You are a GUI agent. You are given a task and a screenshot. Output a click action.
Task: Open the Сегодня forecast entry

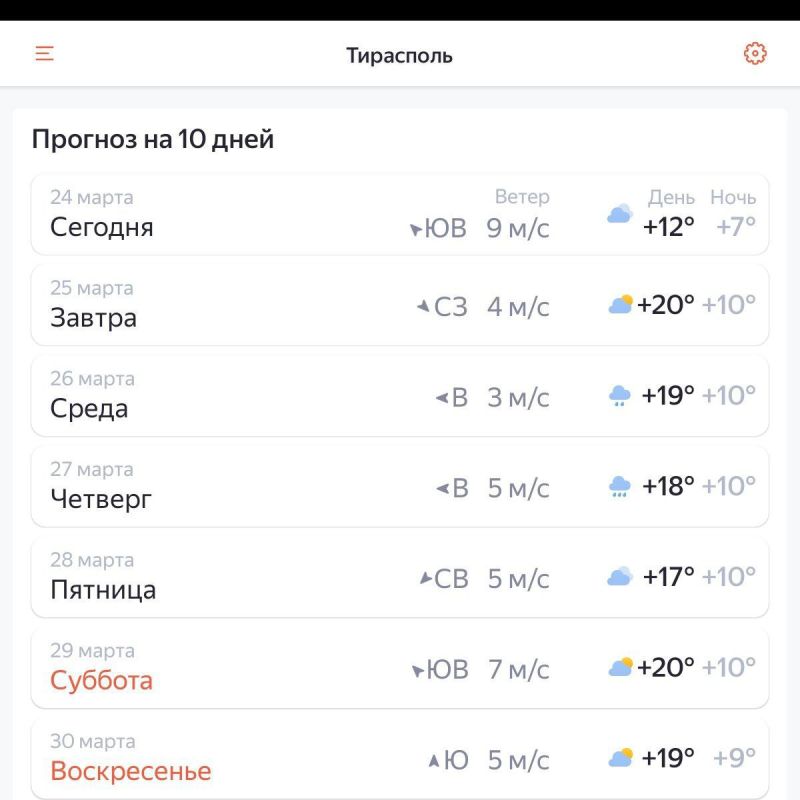click(x=103, y=227)
